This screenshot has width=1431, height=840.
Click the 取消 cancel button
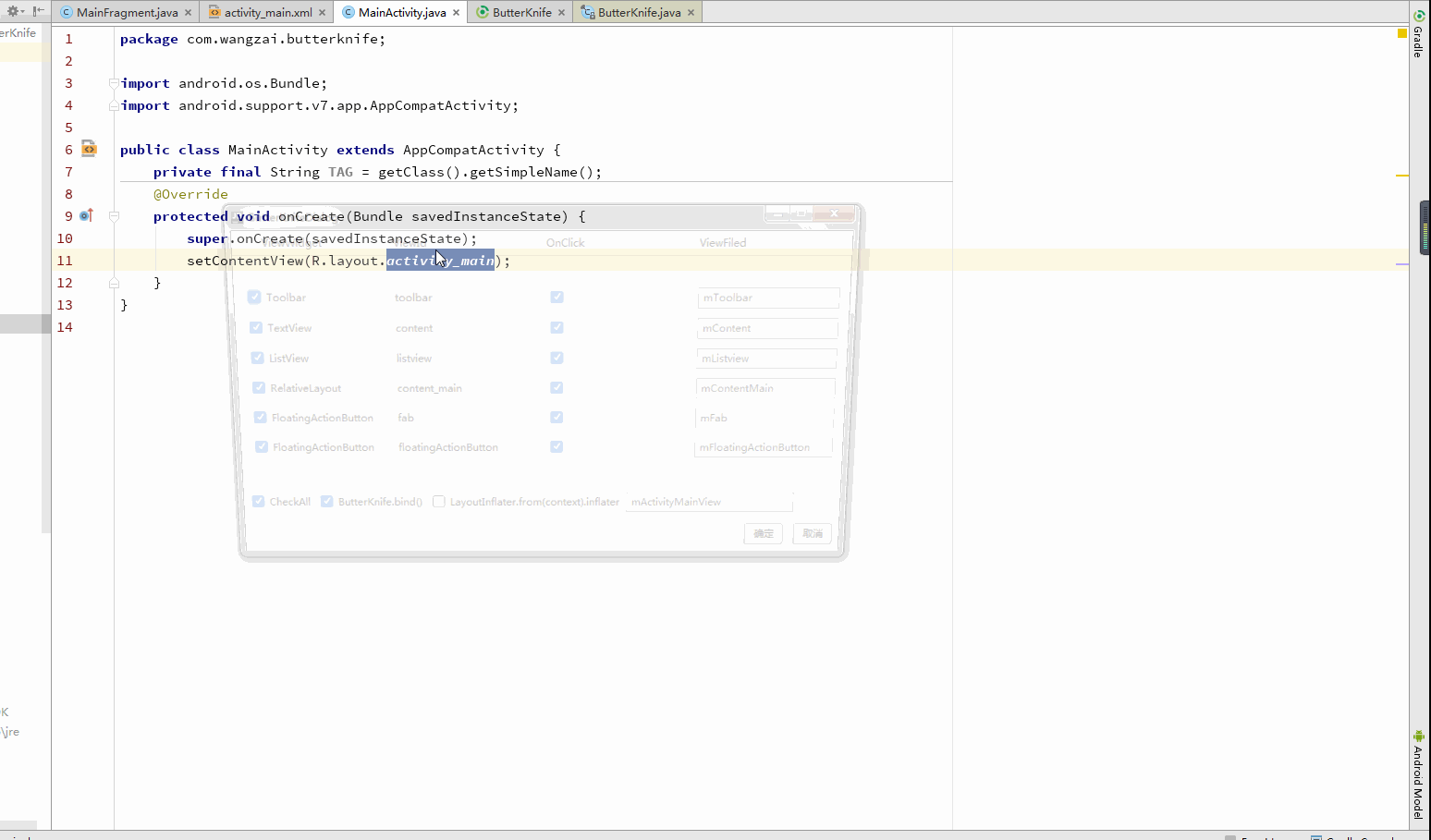coord(813,533)
